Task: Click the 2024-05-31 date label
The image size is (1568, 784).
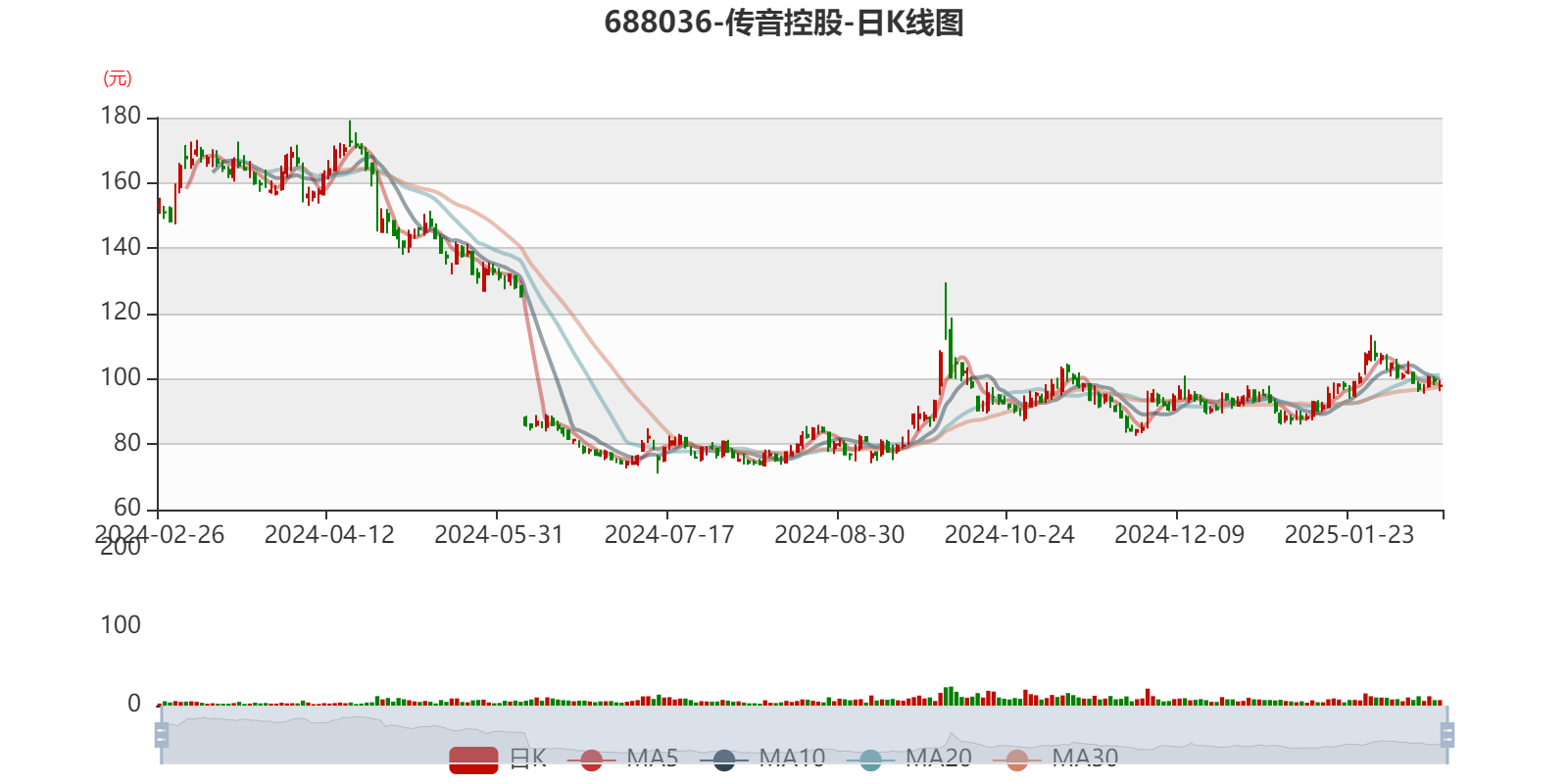Action: tap(499, 534)
